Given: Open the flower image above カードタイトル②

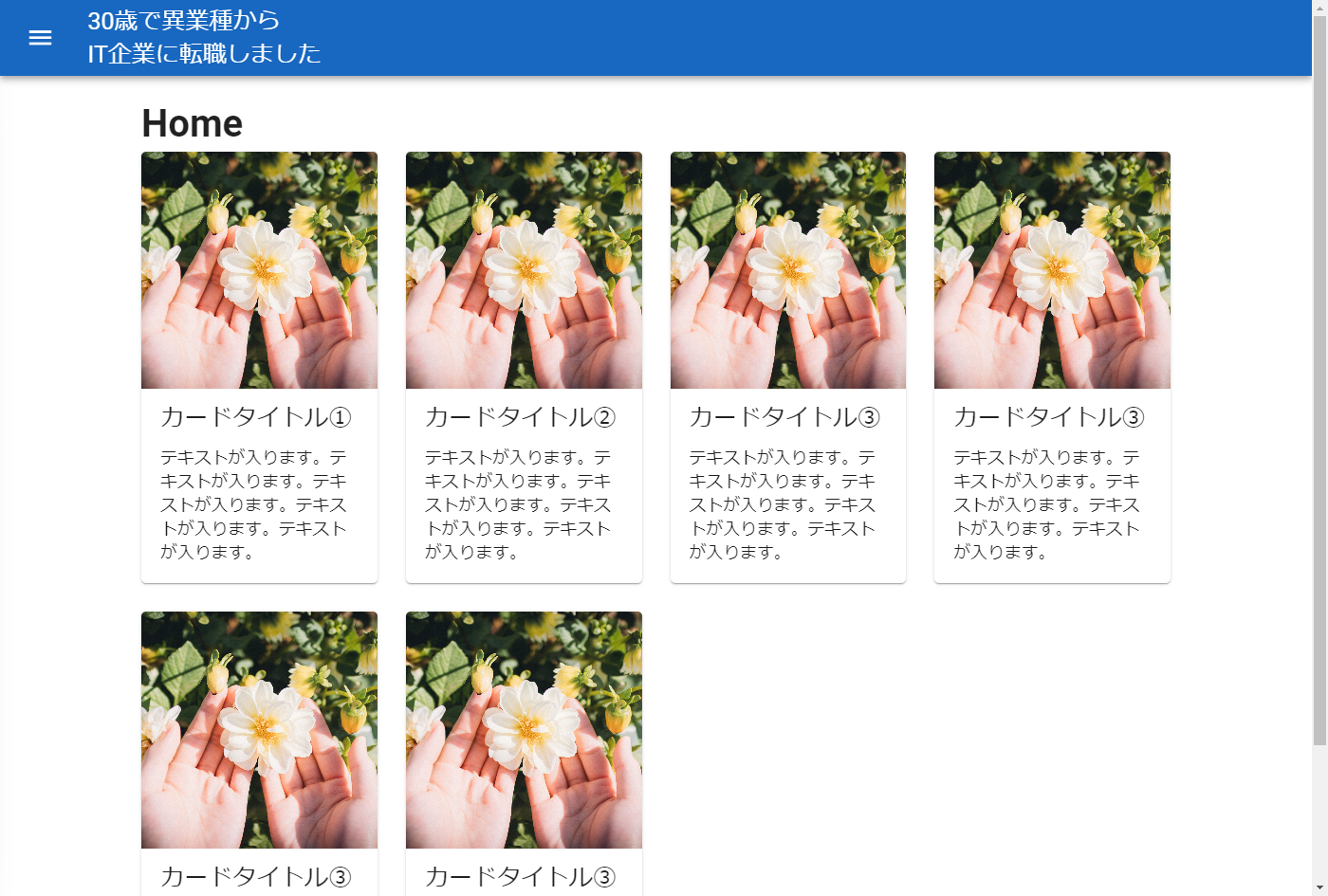Looking at the screenshot, I should click(x=524, y=270).
